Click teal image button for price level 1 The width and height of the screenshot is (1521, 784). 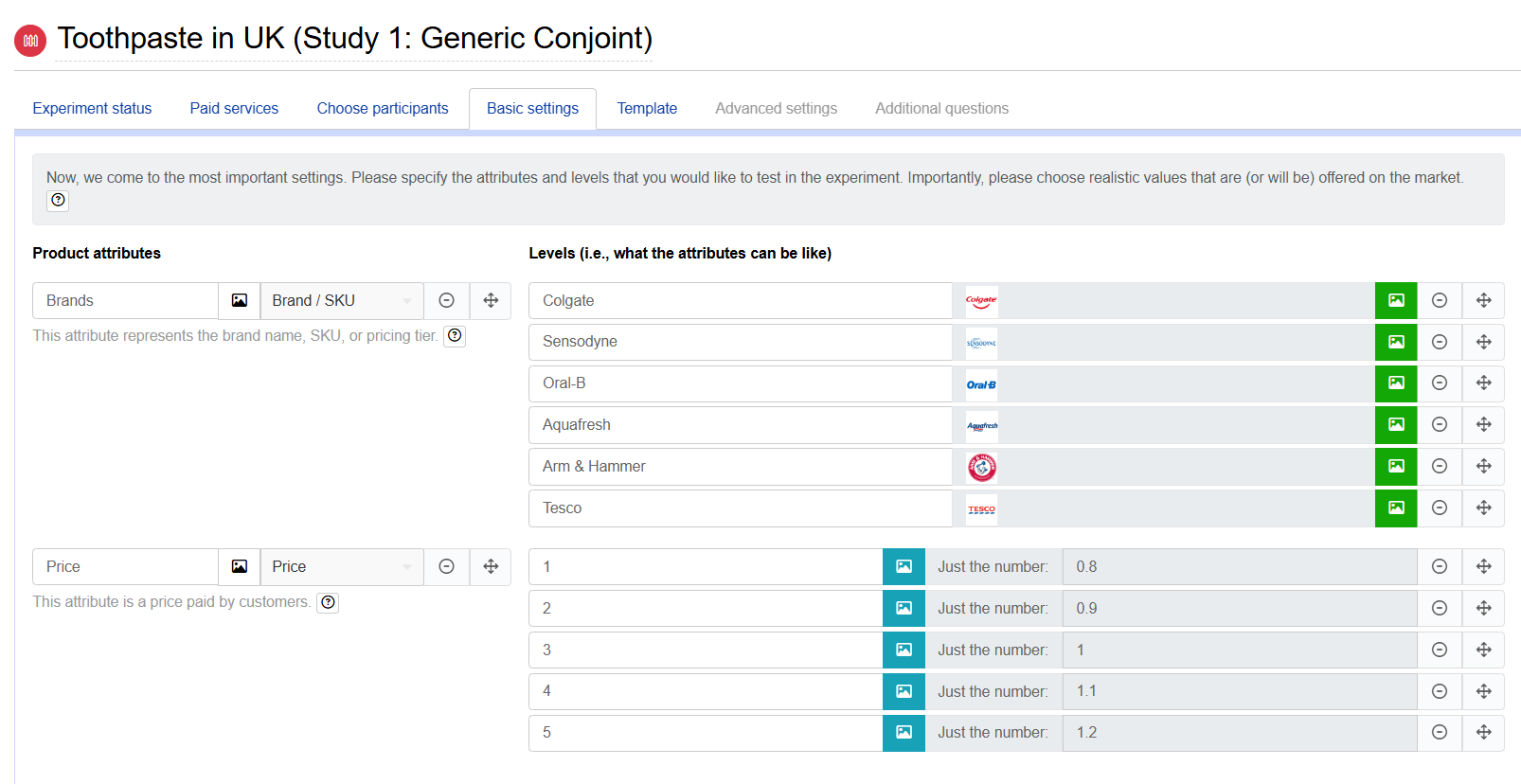(904, 566)
